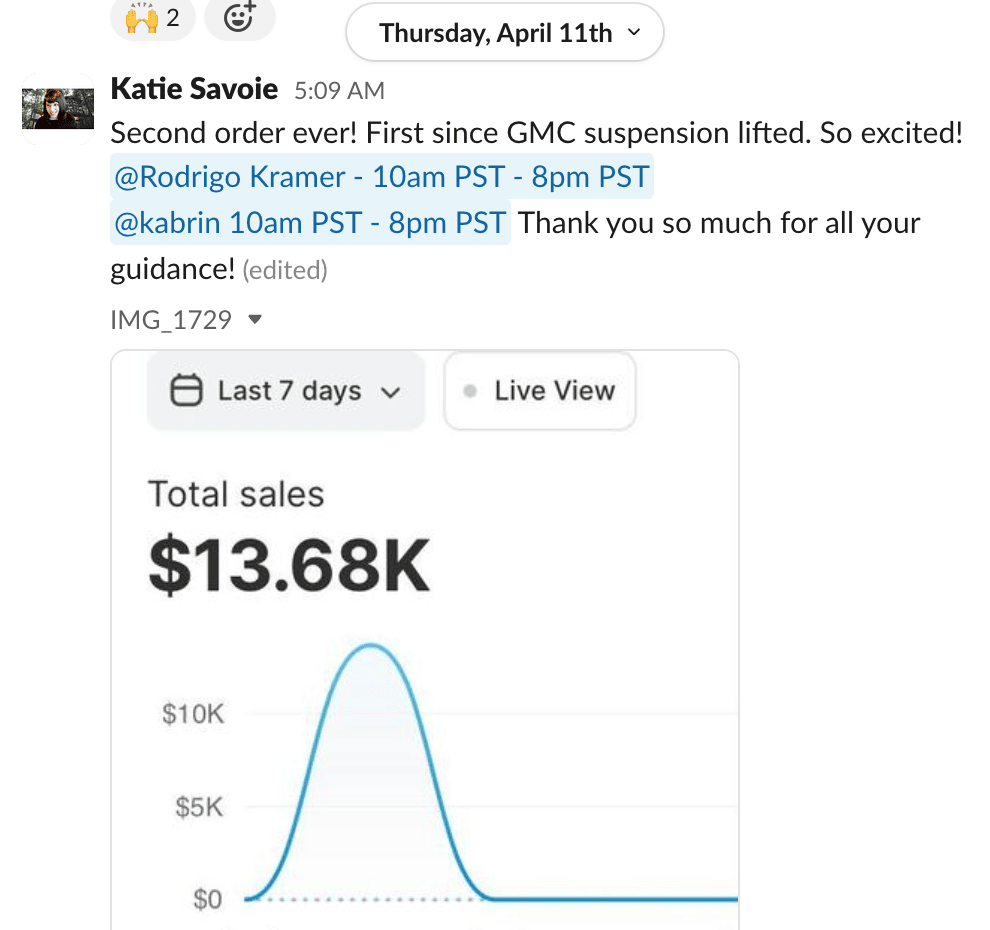The width and height of the screenshot is (990, 930).
Task: Click the (edited) message label
Action: click(x=285, y=270)
